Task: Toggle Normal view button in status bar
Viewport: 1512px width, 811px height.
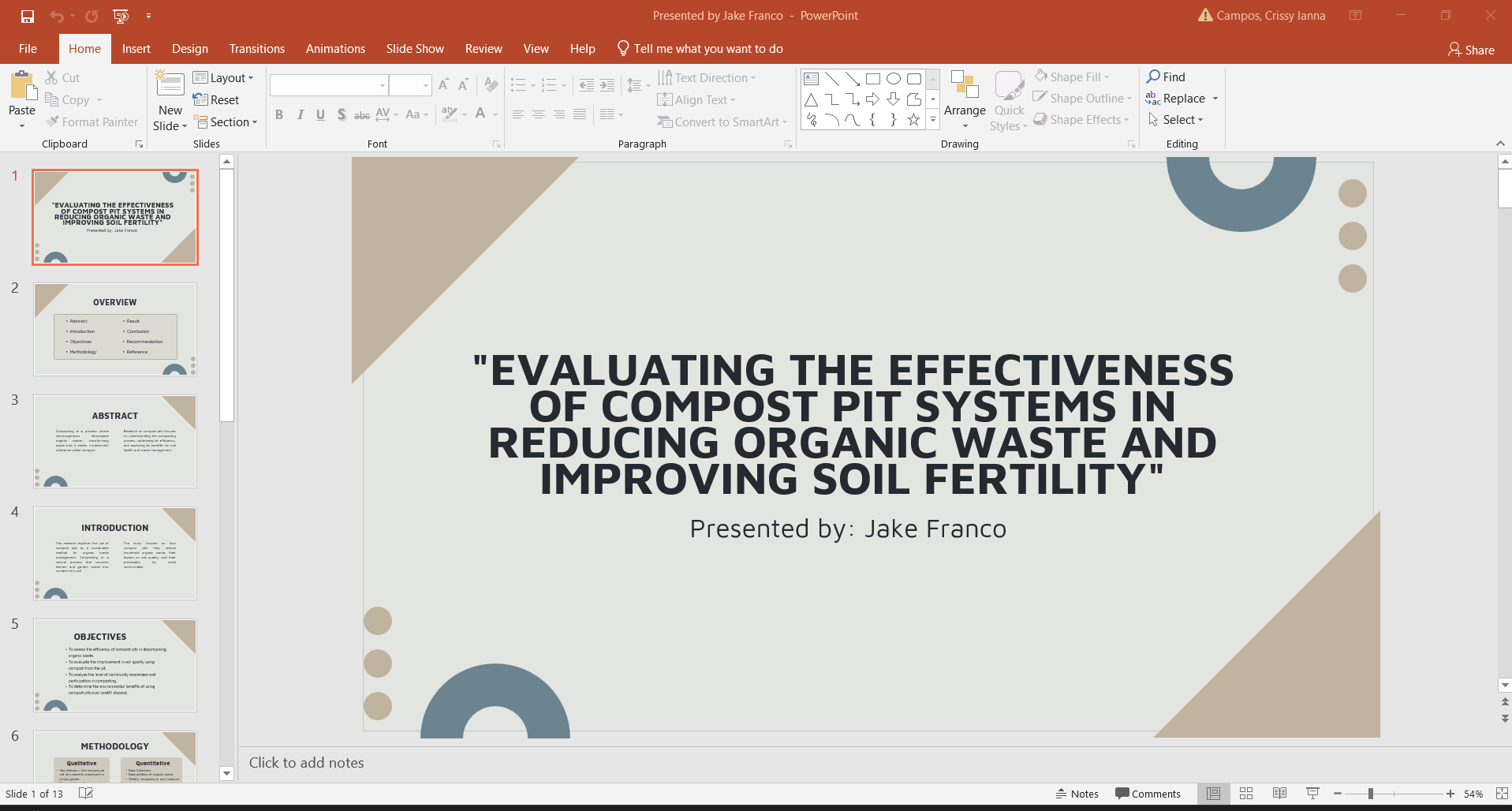Action: pos(1213,794)
